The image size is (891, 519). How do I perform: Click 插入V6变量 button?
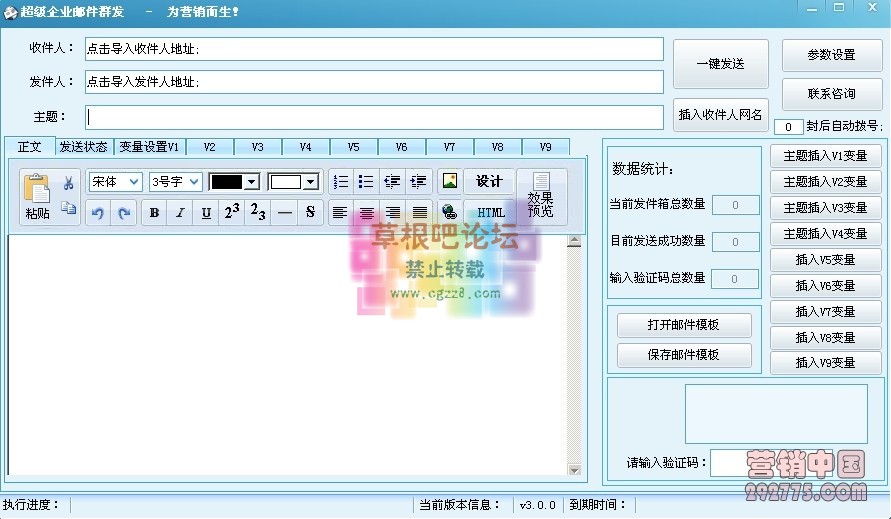pyautogui.click(x=826, y=286)
